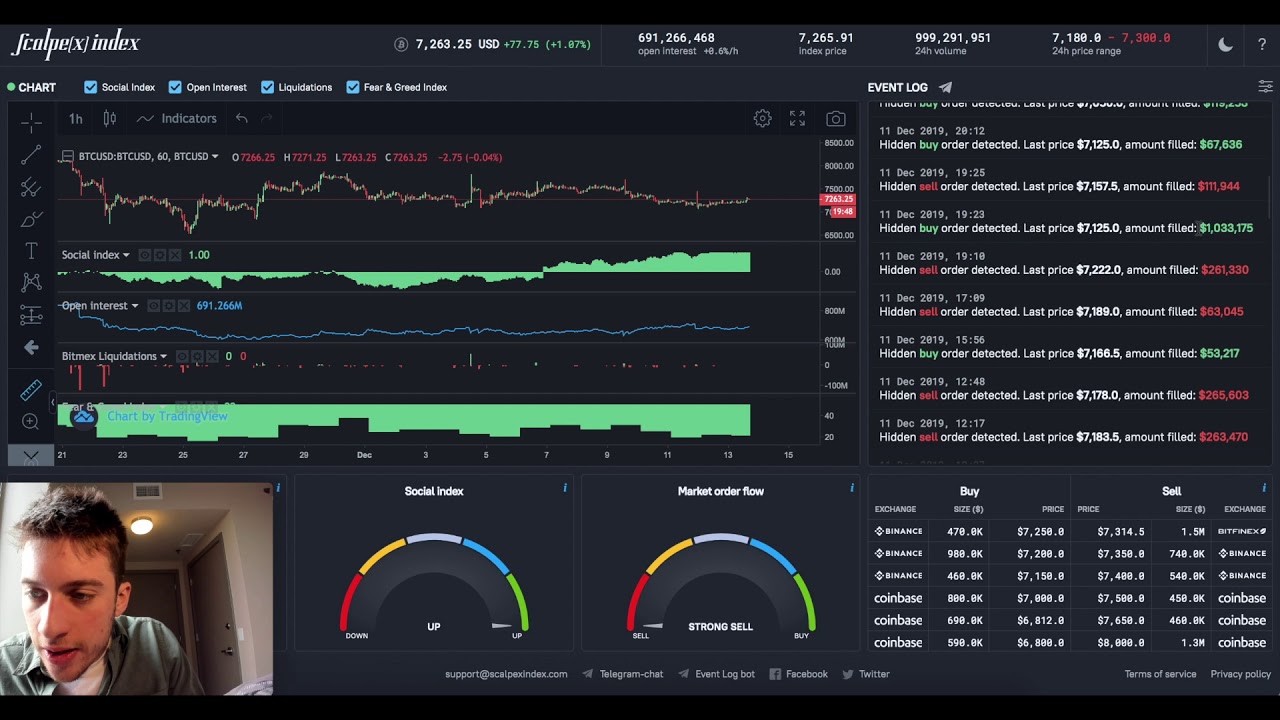This screenshot has height=720, width=1280.
Task: Select Bitfinex sell row at $7,314.5
Action: click(1171, 532)
